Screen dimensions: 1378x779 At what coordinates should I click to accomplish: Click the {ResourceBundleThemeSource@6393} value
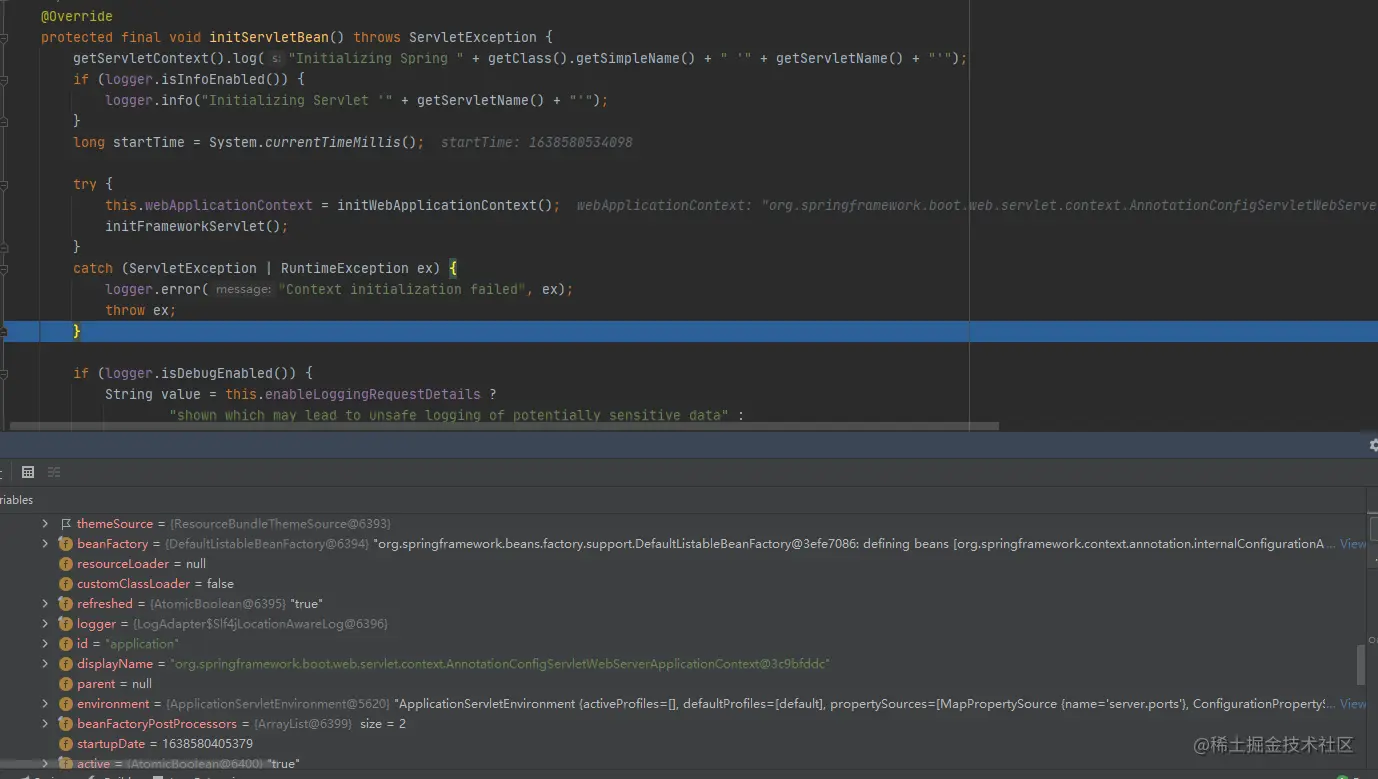tap(280, 524)
